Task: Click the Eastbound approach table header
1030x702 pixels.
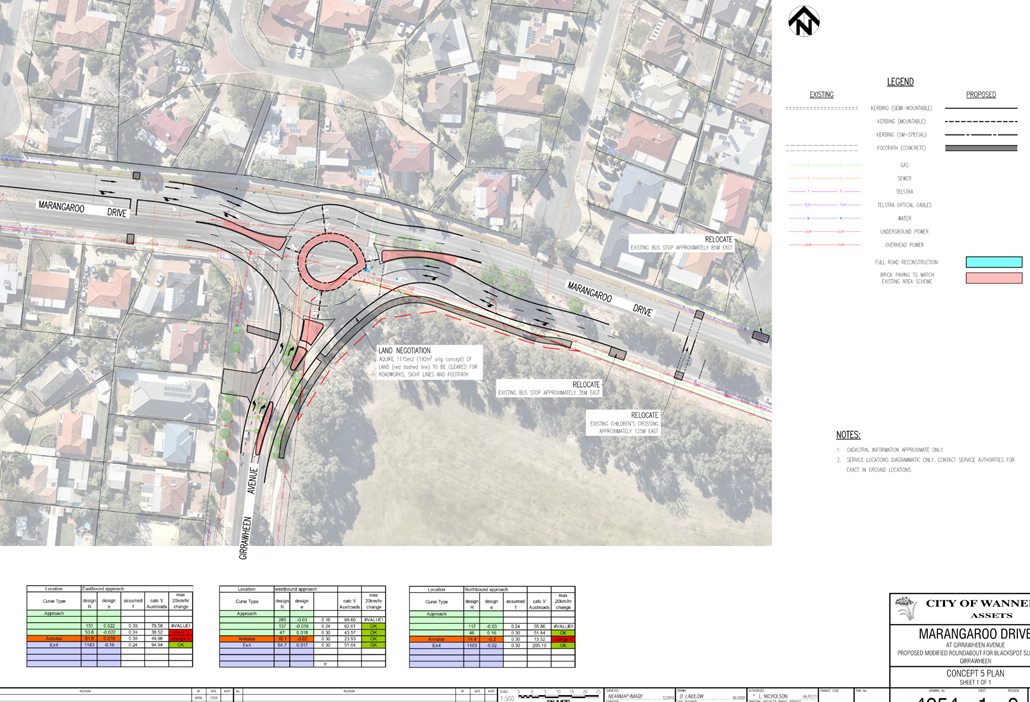Action: (110, 589)
